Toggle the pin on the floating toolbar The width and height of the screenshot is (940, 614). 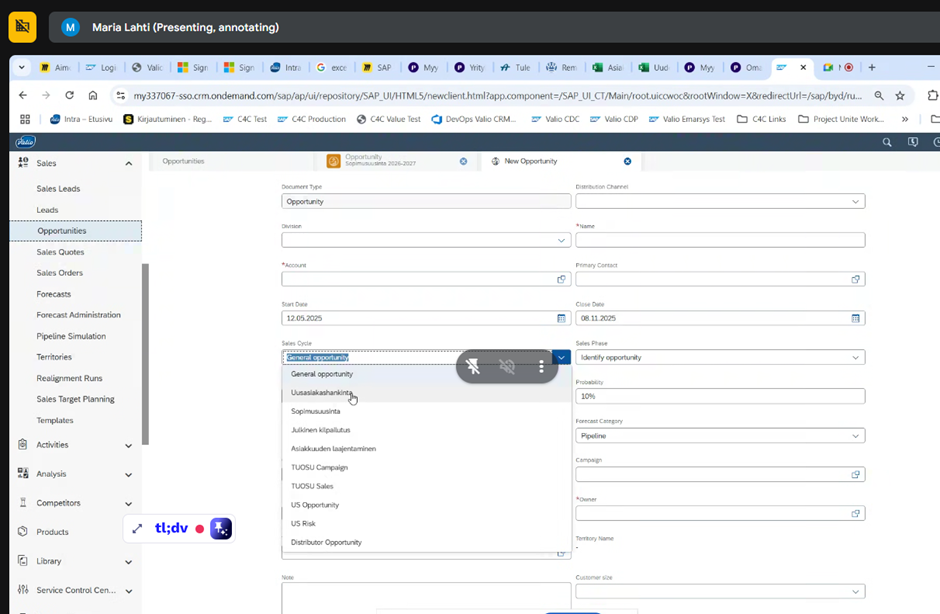[x=473, y=367]
